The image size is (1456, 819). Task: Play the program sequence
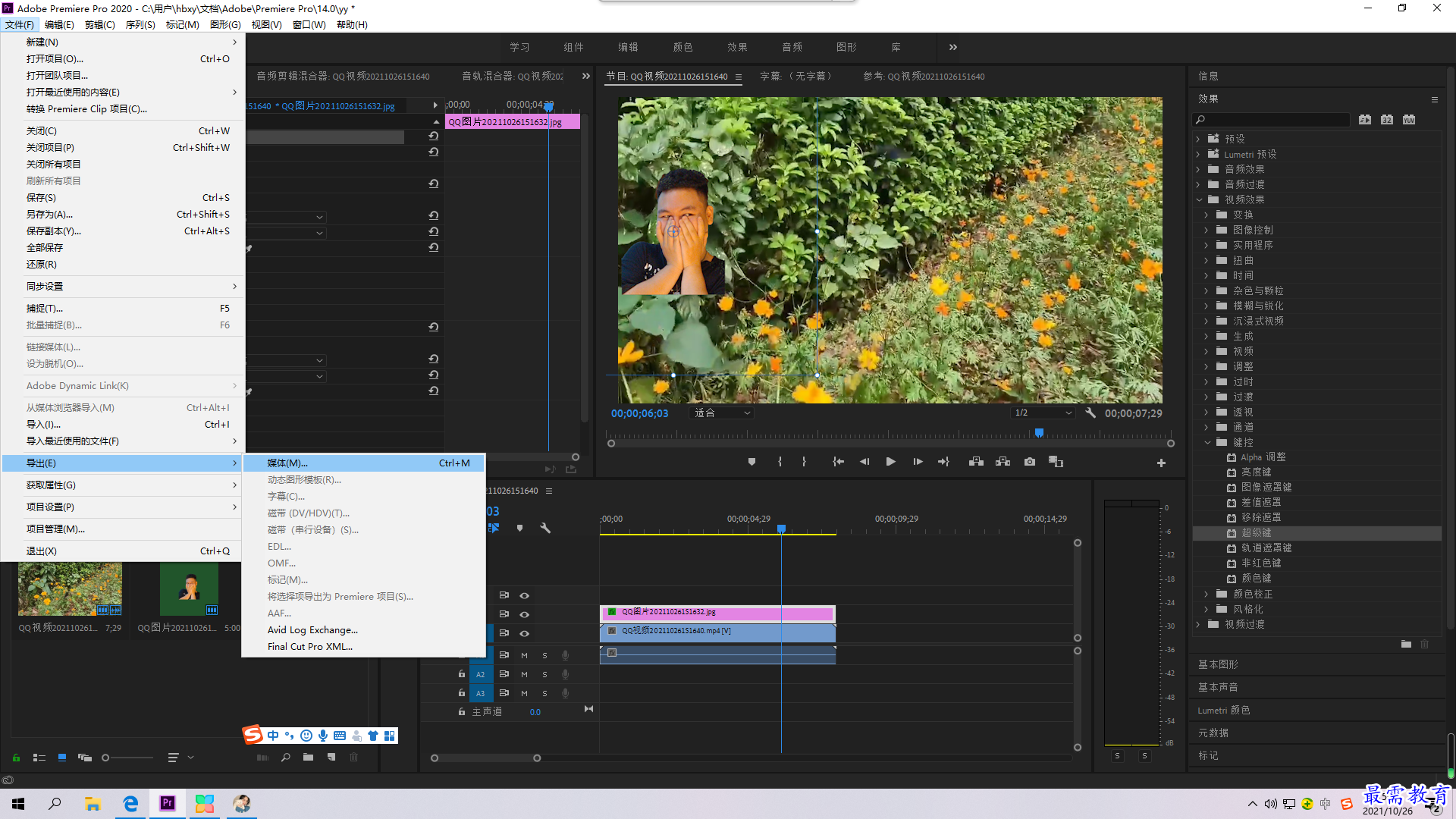pyautogui.click(x=891, y=462)
